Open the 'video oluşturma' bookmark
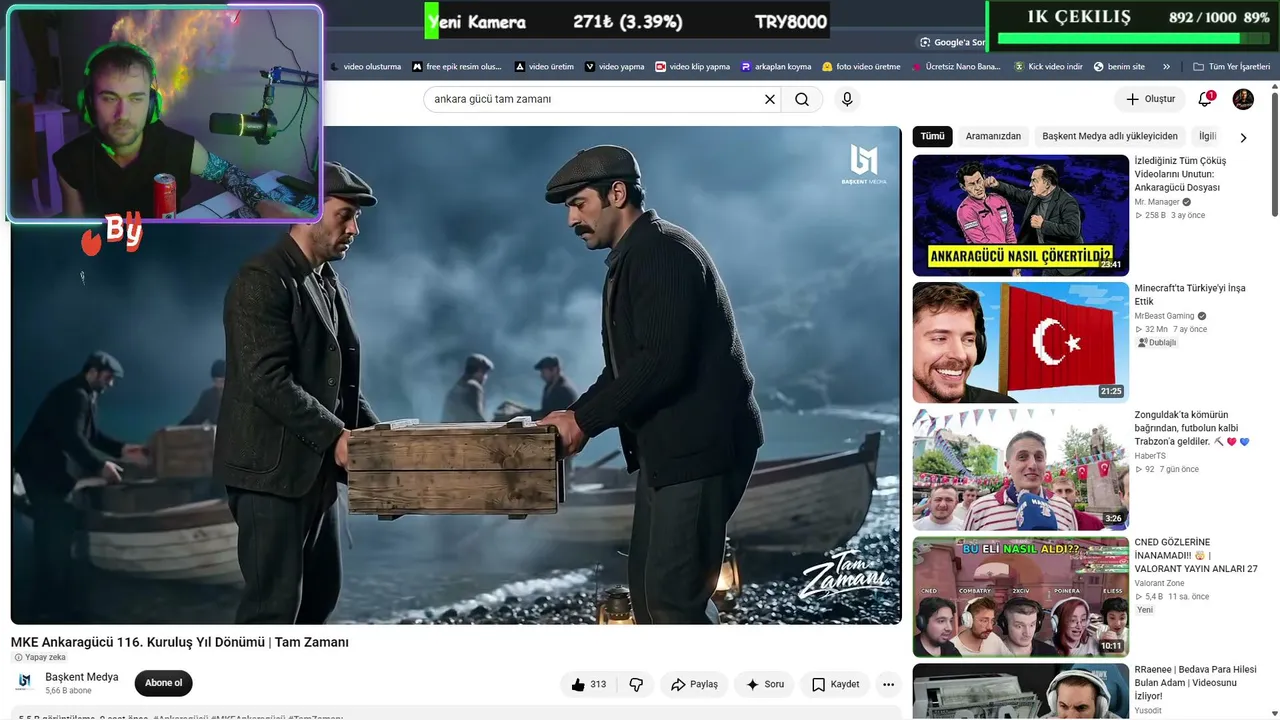This screenshot has width=1280, height=720. pos(365,67)
